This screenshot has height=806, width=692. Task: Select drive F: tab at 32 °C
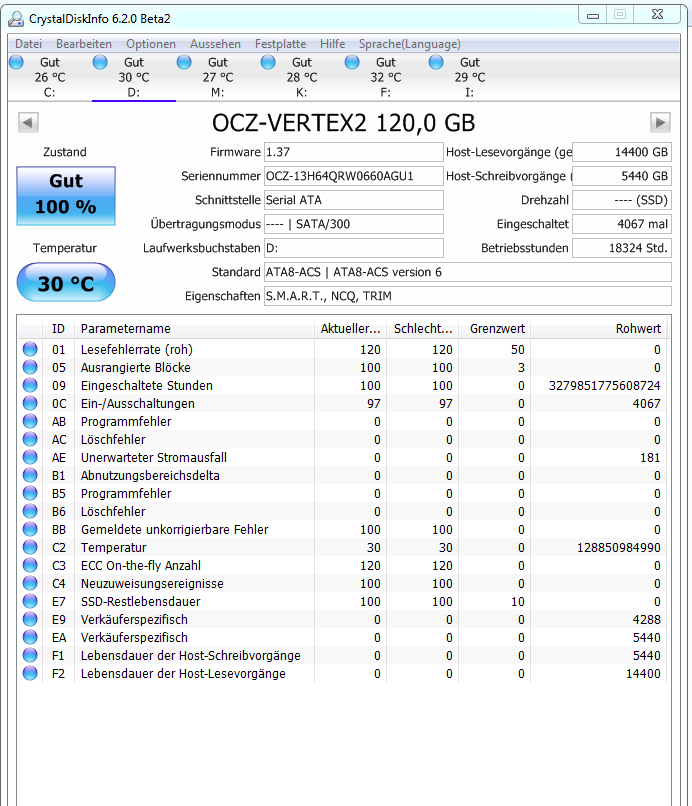point(386,77)
